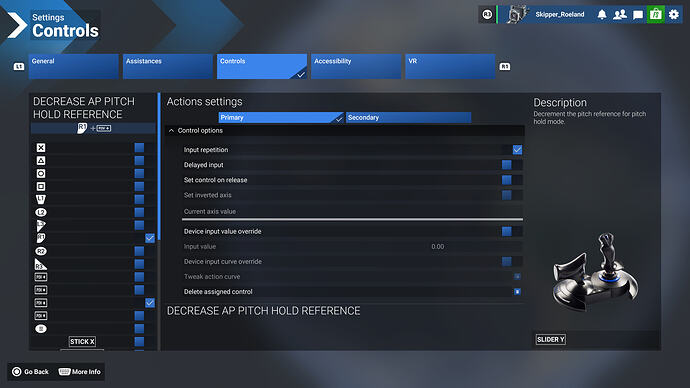The height and width of the screenshot is (388, 690).
Task: Select the L2 trigger icon in the button list
Action: coord(41,212)
